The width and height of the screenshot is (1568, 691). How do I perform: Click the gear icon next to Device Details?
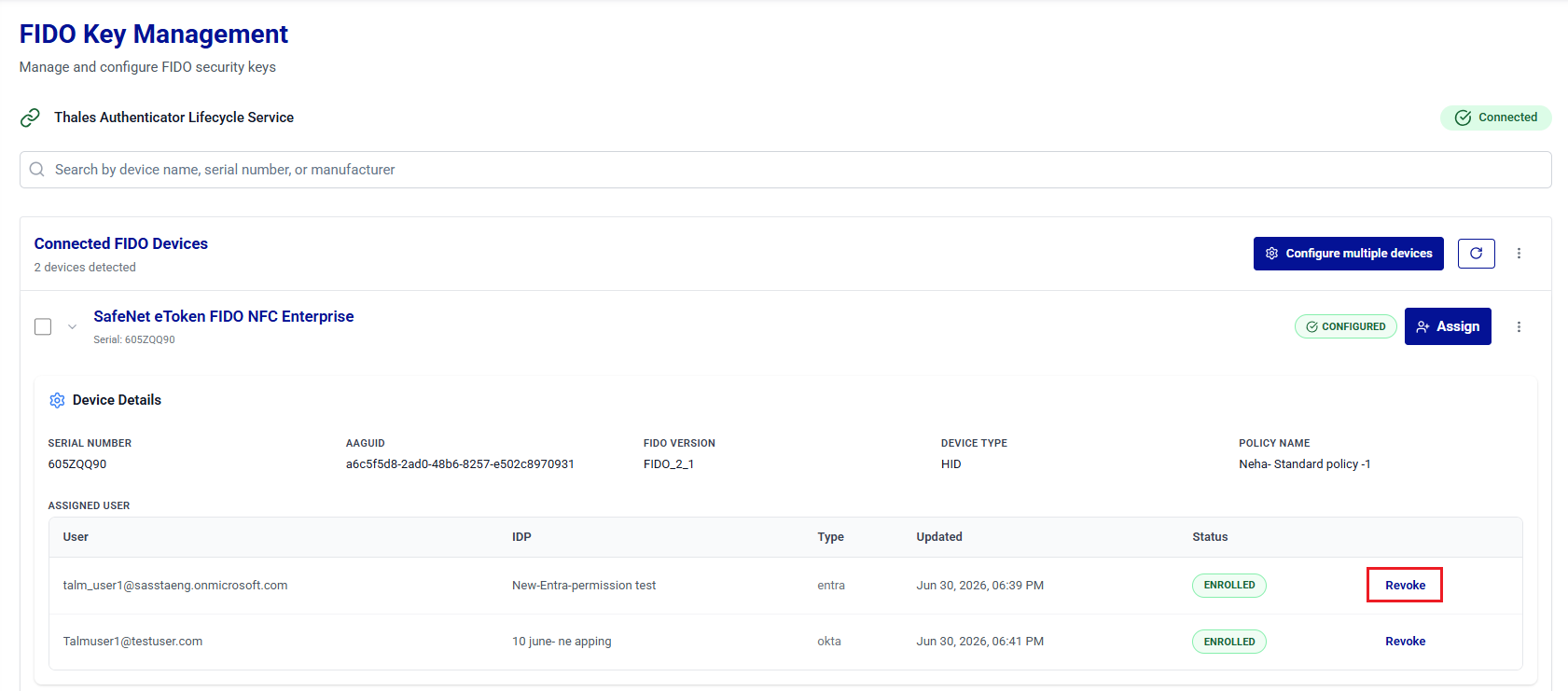pos(57,400)
